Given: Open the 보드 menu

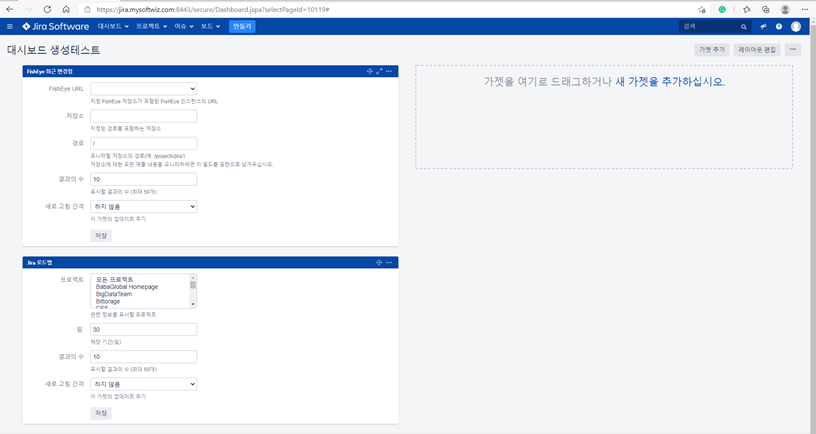Looking at the screenshot, I should pos(210,26).
